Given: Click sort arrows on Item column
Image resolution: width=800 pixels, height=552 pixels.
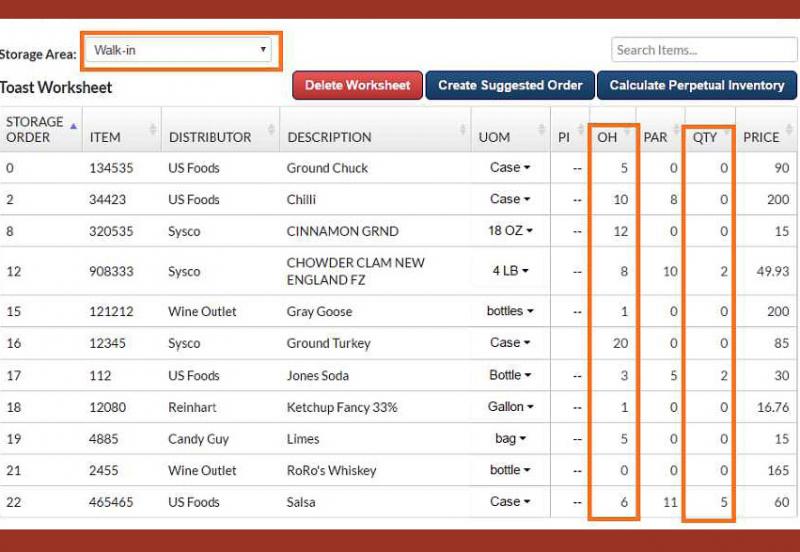Looking at the screenshot, I should click(x=153, y=130).
